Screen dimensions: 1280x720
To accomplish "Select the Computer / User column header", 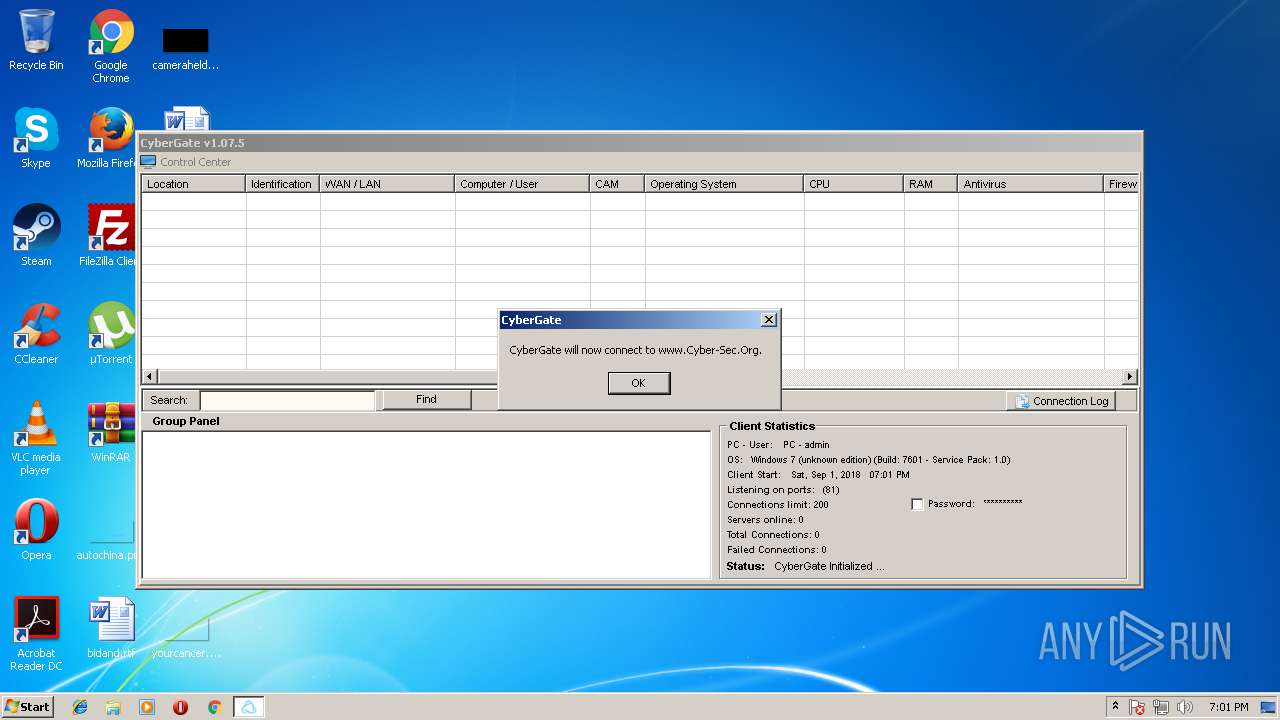I will pyautogui.click(x=522, y=184).
